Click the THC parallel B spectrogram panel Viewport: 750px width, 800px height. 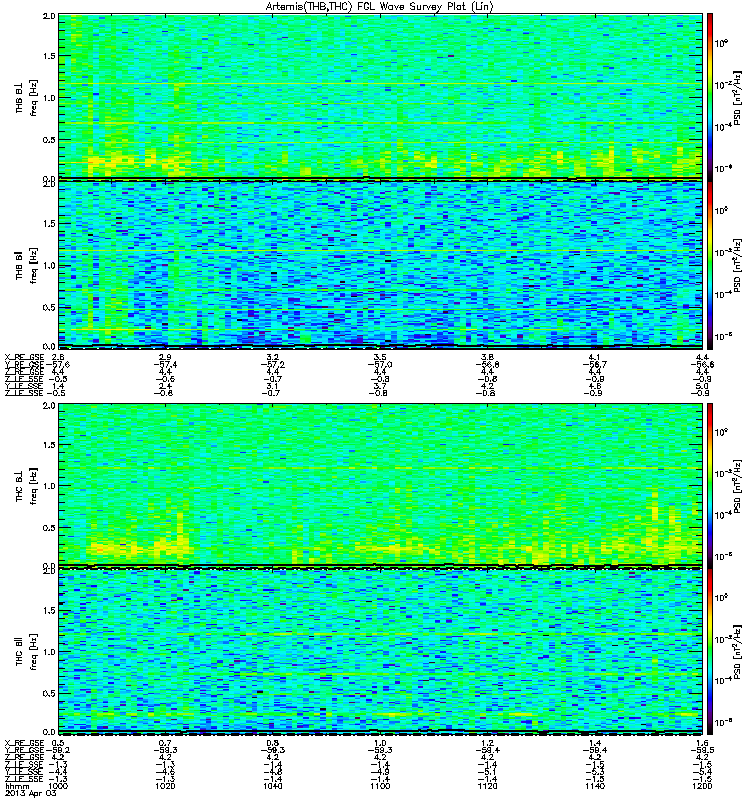point(381,652)
